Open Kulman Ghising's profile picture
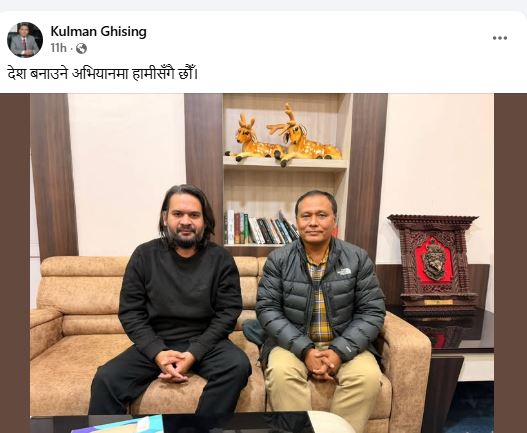The width and height of the screenshot is (527, 433). (25, 40)
